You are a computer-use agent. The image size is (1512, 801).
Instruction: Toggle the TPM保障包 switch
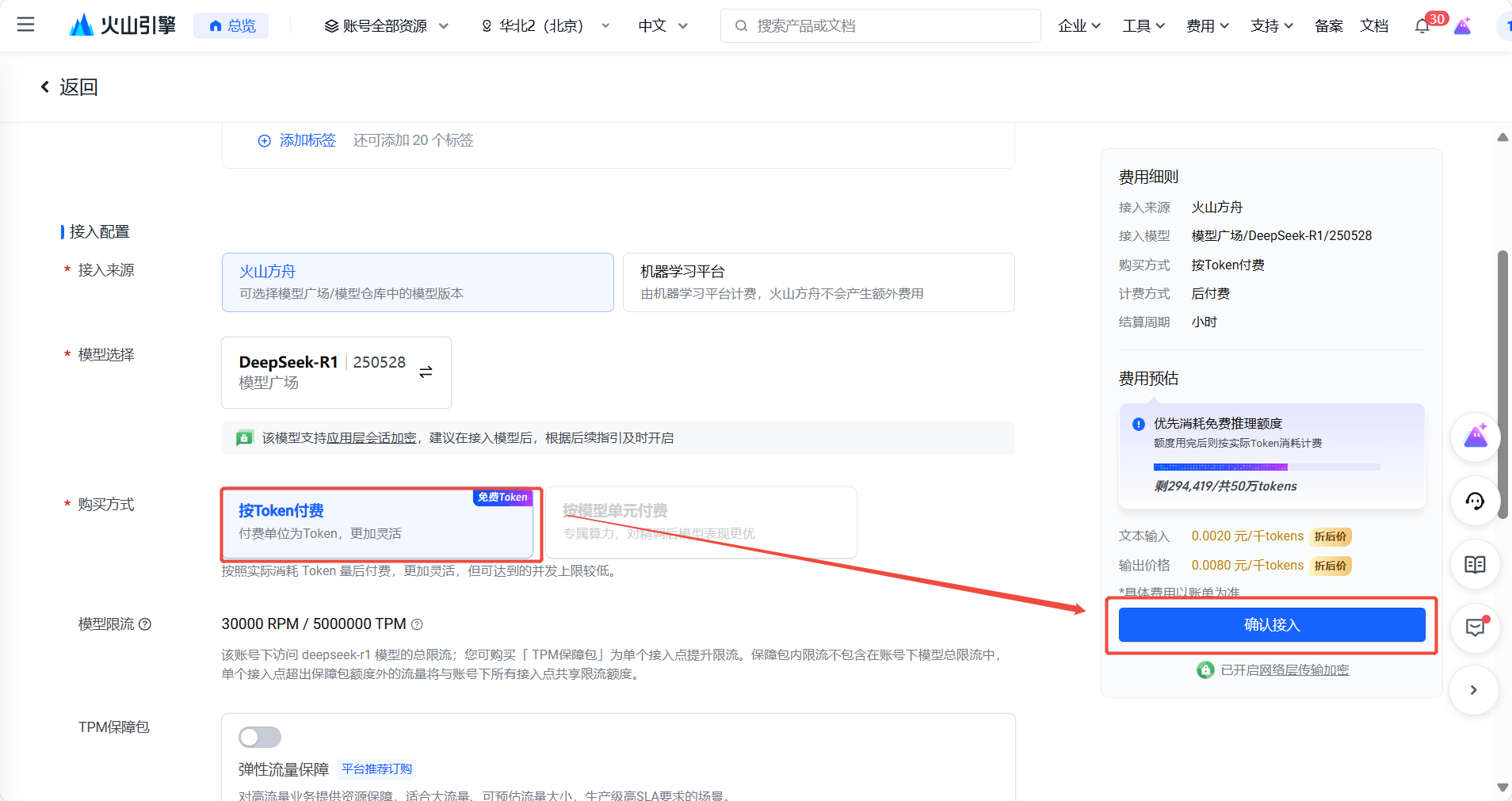tap(260, 737)
